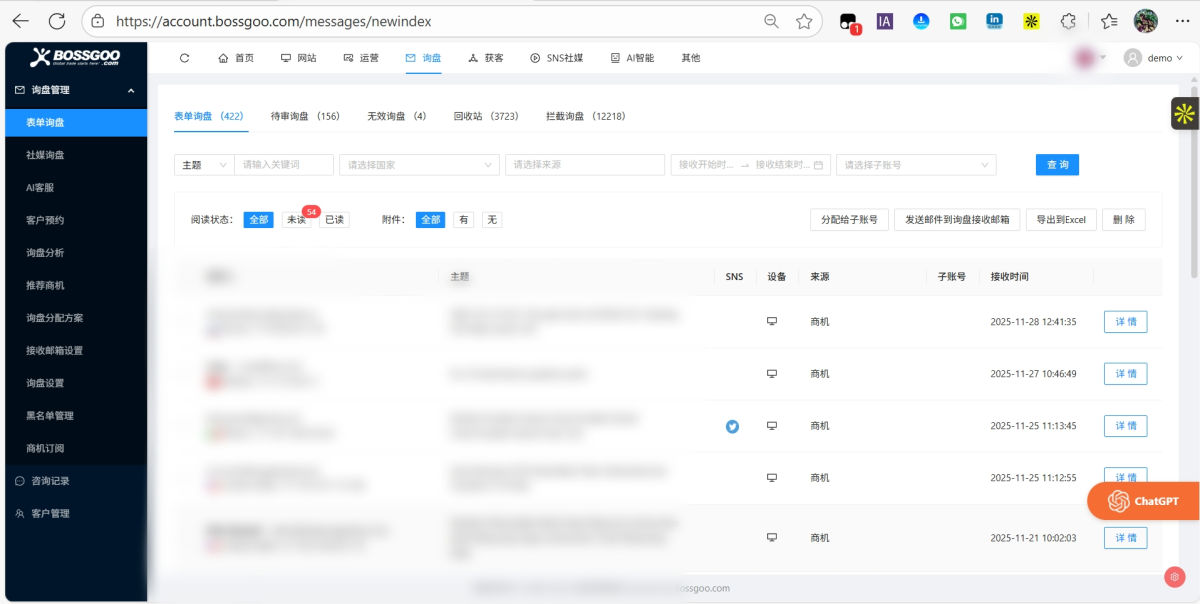Open the 请选择国家 country dropdown
Screen dimensions: 1200x604
click(x=419, y=165)
